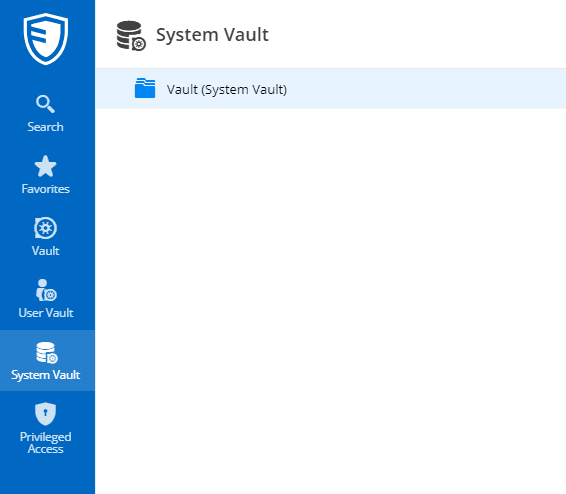Click the Privileged Access label
566x494 pixels.
pos(45,443)
